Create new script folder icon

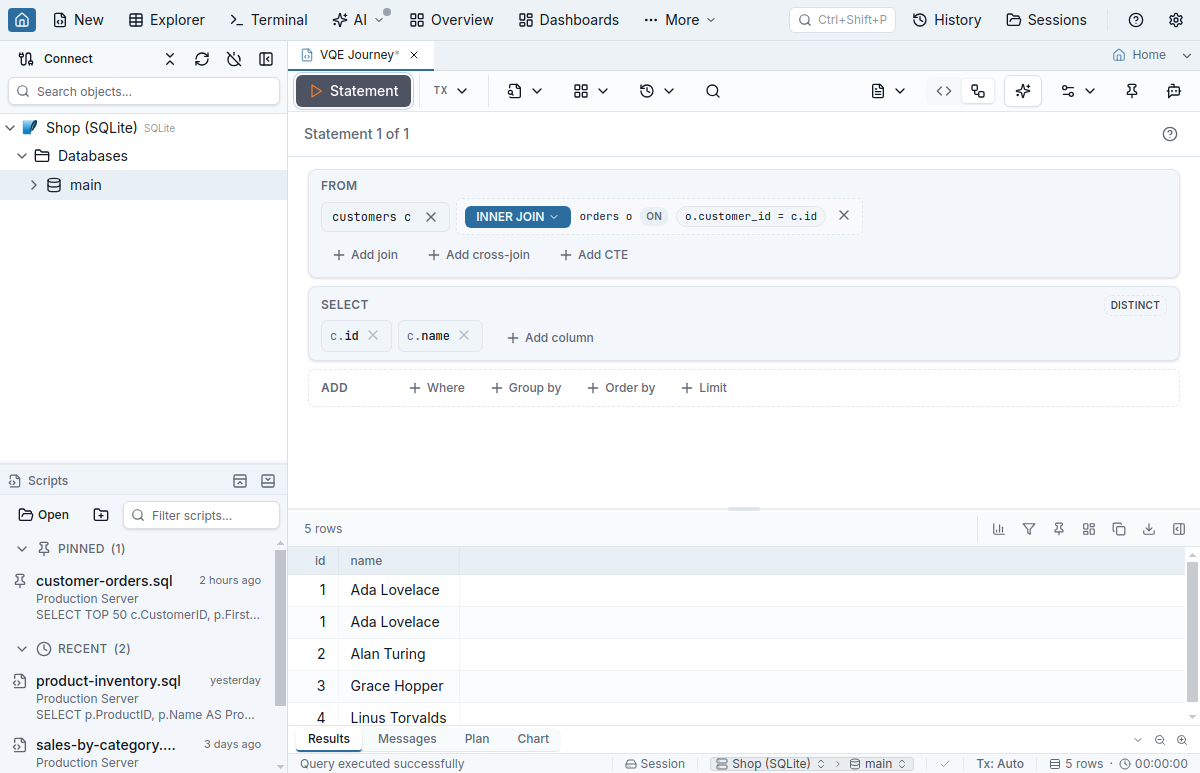tap(101, 515)
